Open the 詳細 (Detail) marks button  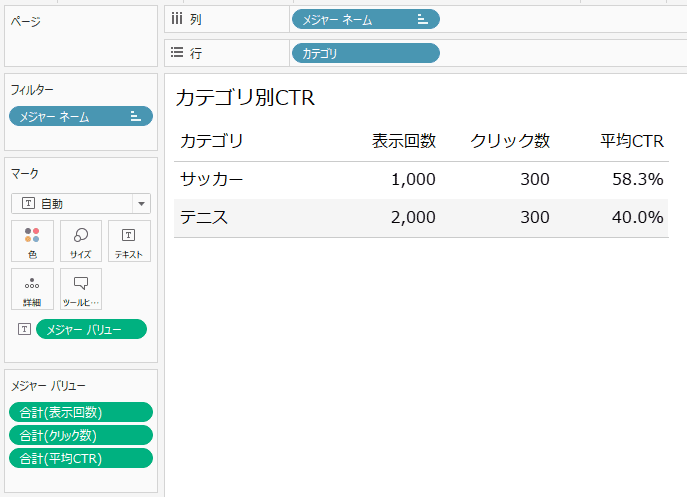point(32,289)
